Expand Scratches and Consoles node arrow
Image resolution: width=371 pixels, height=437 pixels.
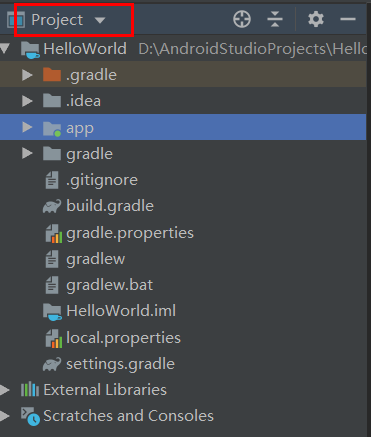point(4,416)
